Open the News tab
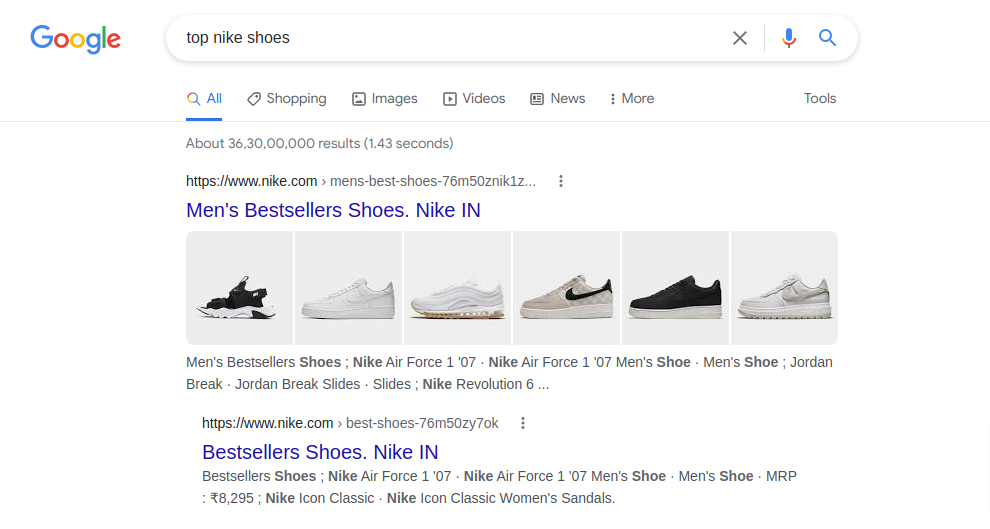Screen dimensions: 990x529 558,98
